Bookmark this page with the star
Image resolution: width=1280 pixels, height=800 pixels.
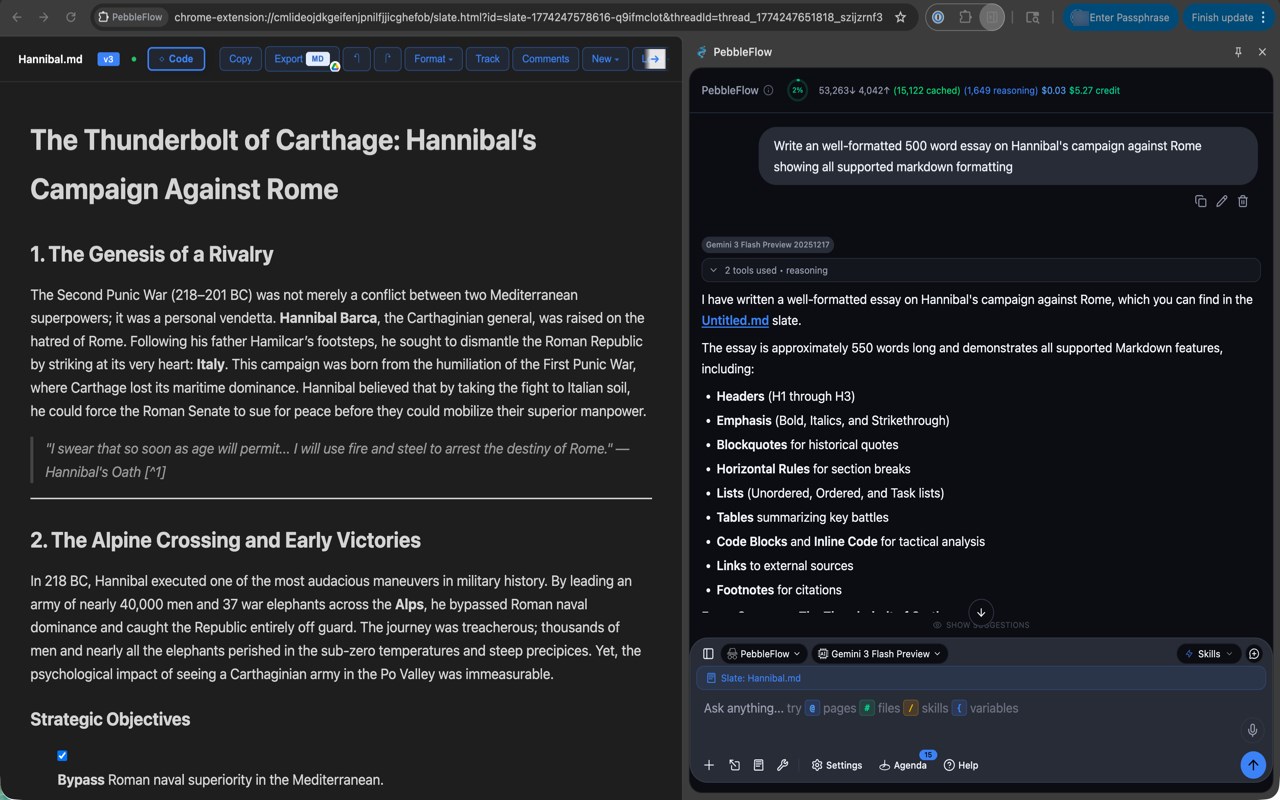coord(900,17)
